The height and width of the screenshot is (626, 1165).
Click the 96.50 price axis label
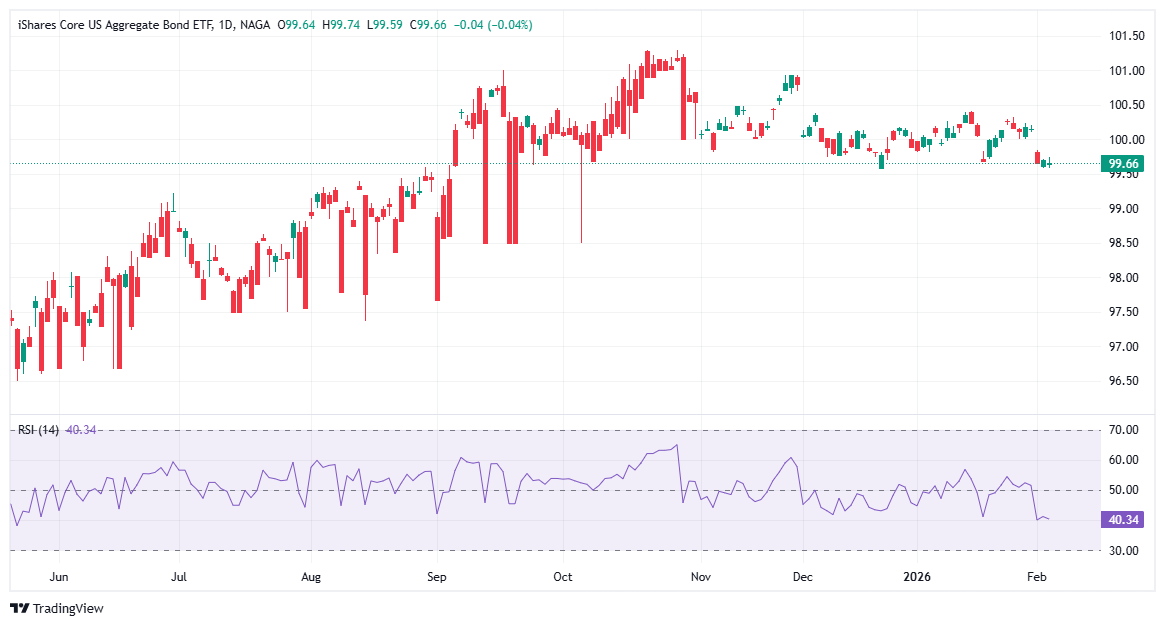coord(1123,381)
